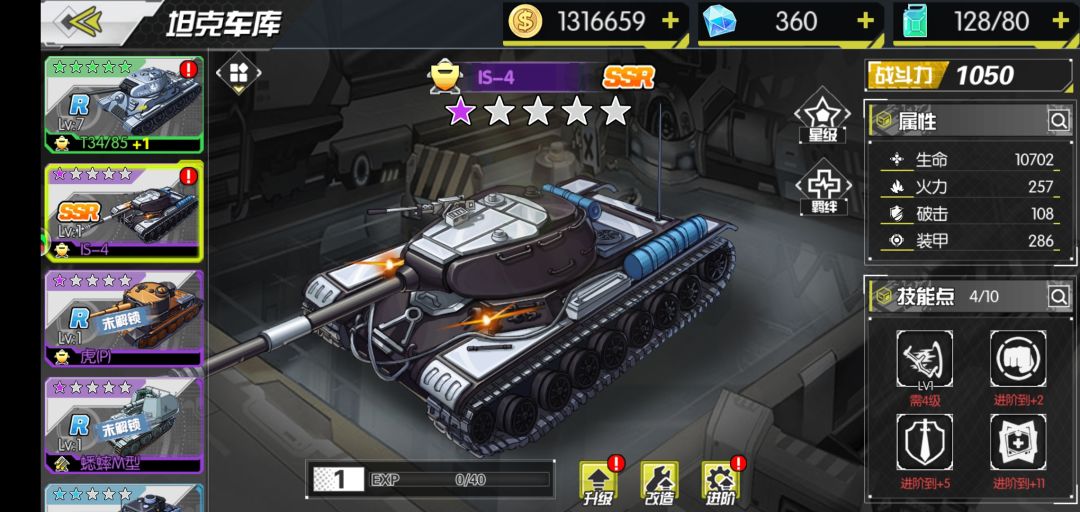Select the sword shield skill icon
Image resolution: width=1080 pixels, height=512 pixels.
(x=924, y=442)
